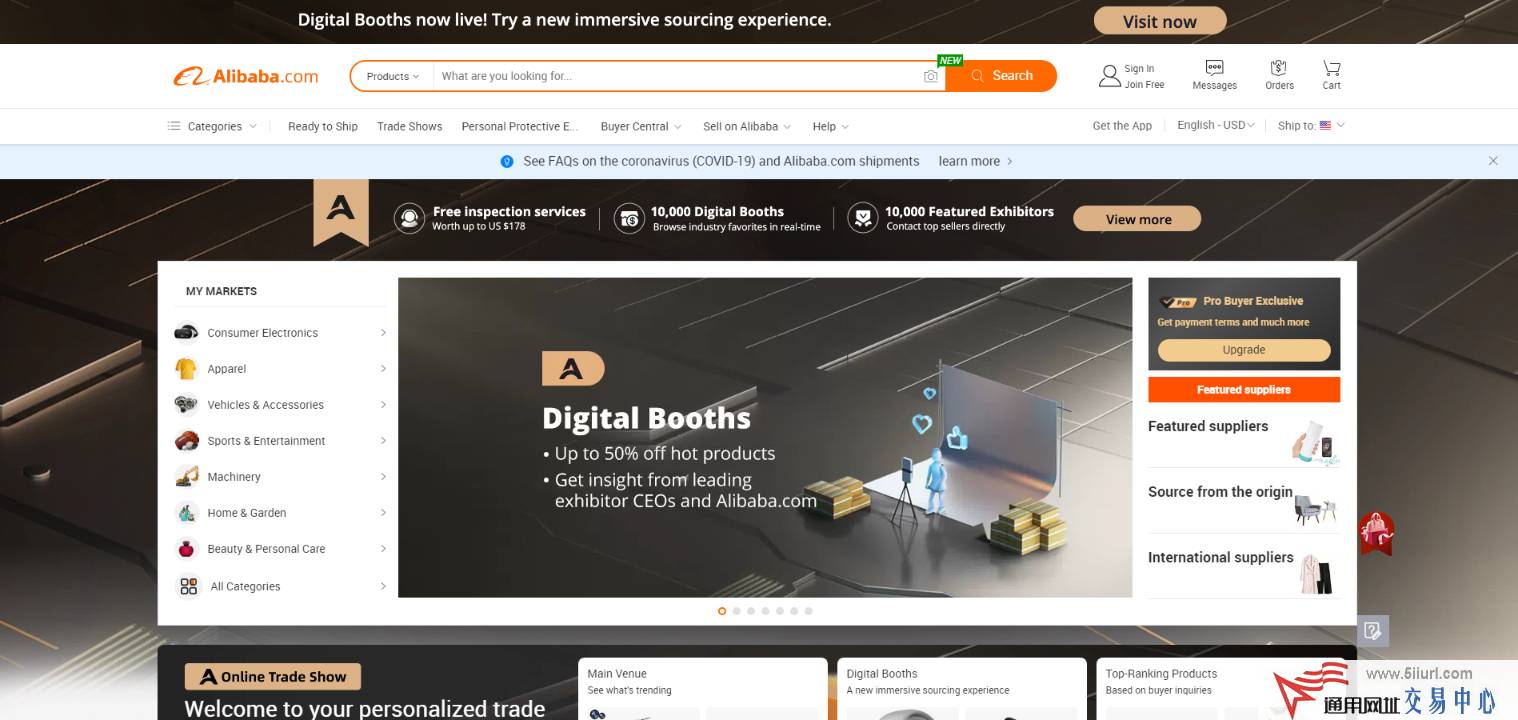Click the Free inspection services icon
This screenshot has width=1518, height=720.
(x=409, y=218)
